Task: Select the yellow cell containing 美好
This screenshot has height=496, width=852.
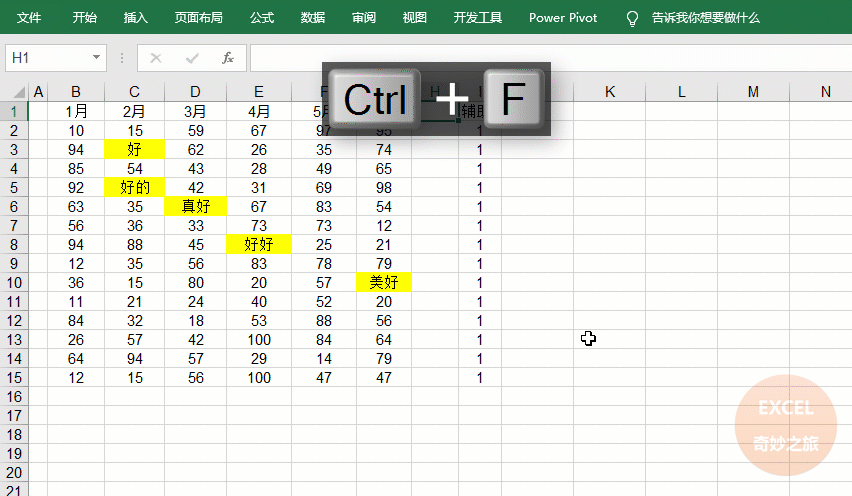Action: click(x=384, y=282)
